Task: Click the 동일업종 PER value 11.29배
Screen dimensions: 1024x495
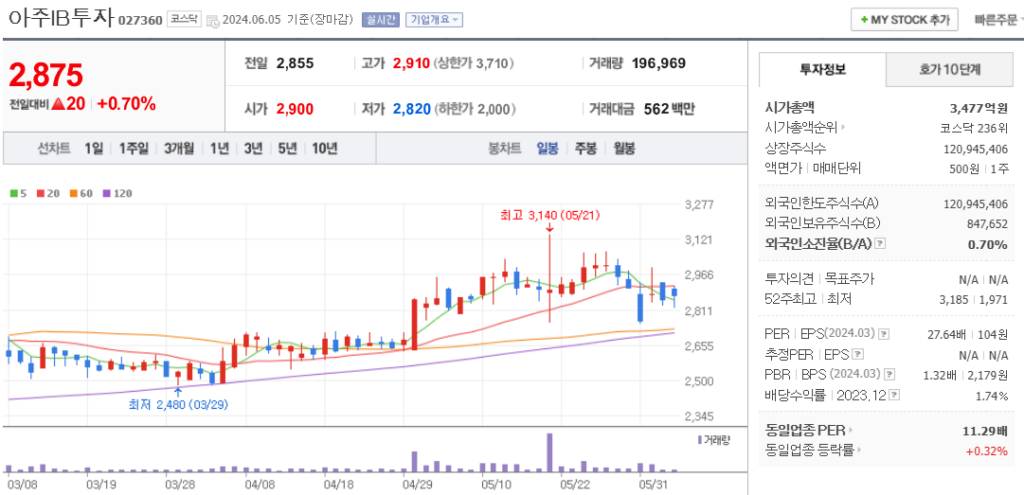Action: click(x=985, y=430)
